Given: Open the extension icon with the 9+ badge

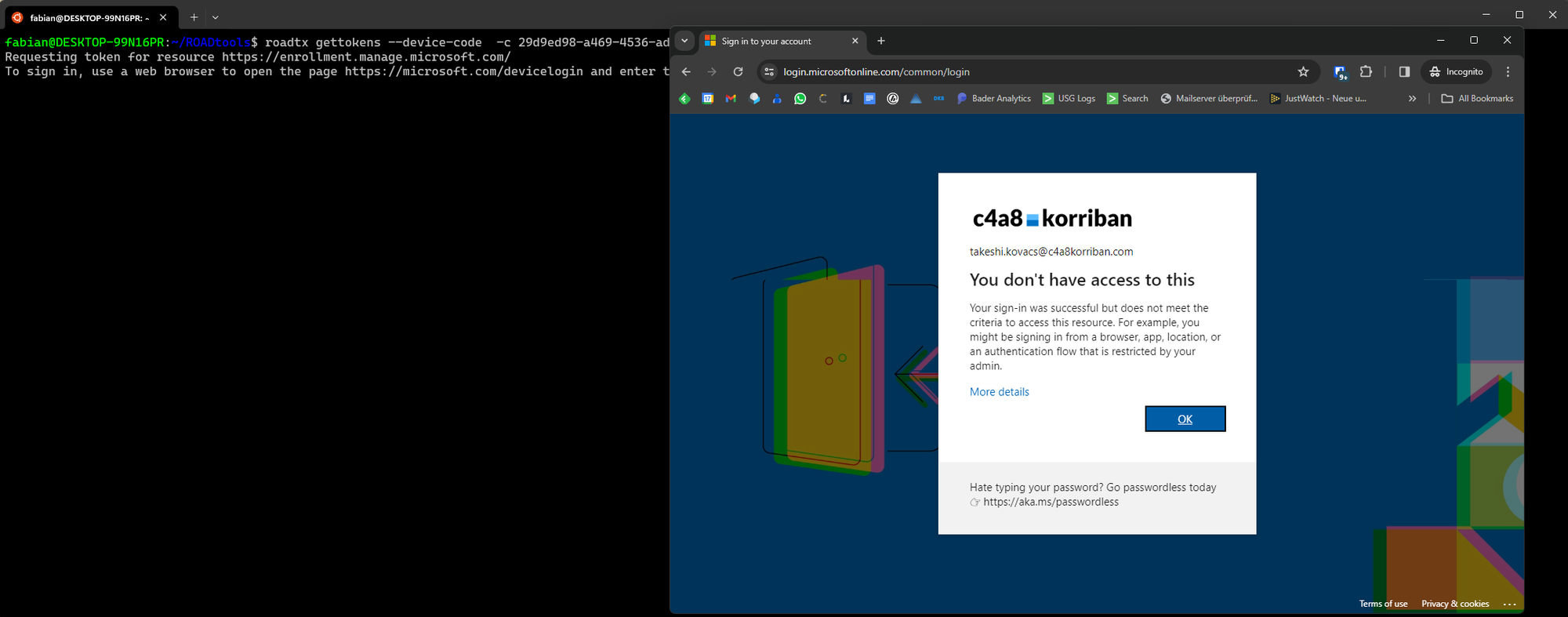Looking at the screenshot, I should pyautogui.click(x=1341, y=72).
